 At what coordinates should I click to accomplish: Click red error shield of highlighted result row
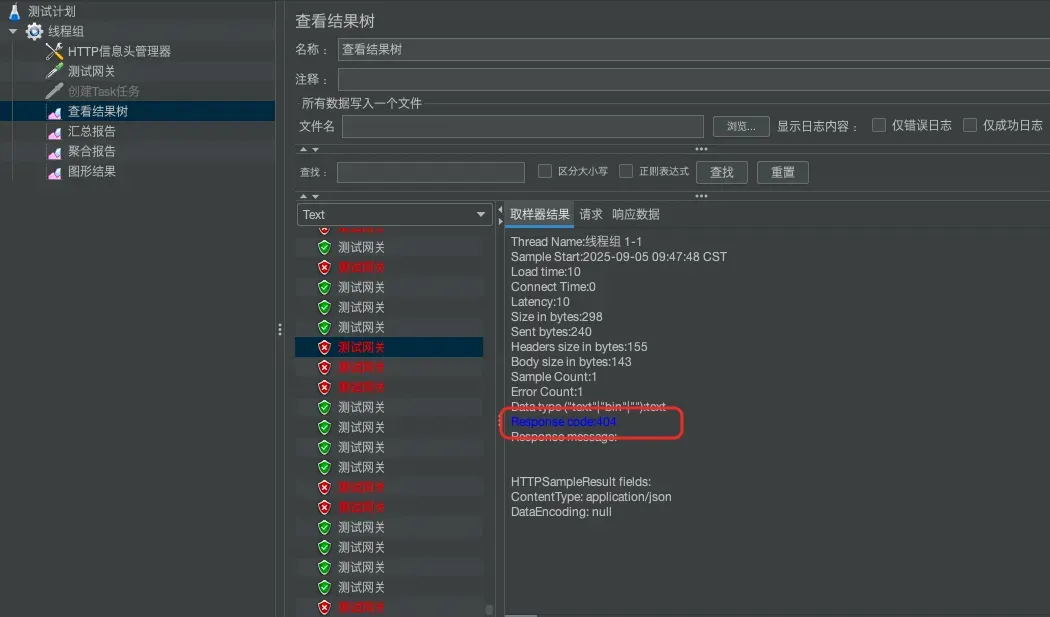tap(324, 347)
